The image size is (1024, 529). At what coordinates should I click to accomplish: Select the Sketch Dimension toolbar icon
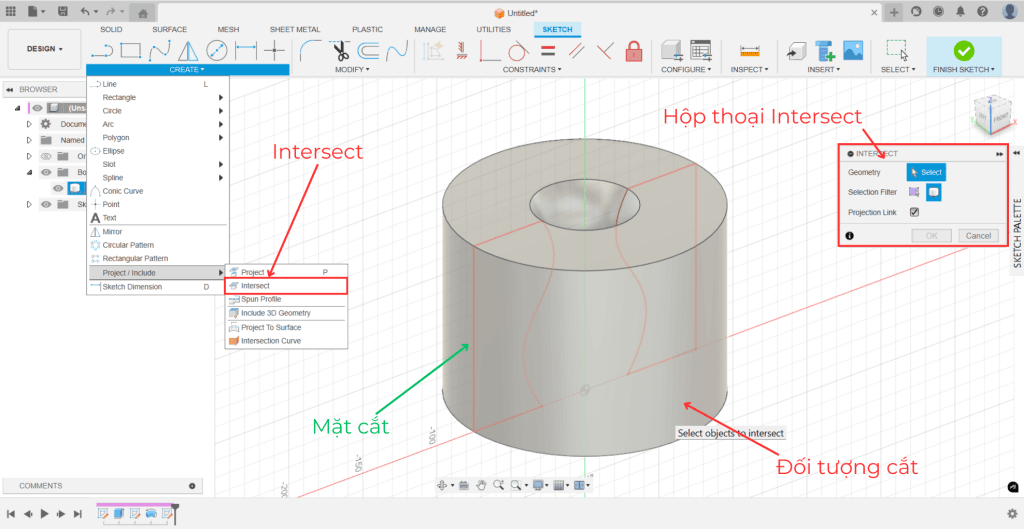(x=245, y=50)
